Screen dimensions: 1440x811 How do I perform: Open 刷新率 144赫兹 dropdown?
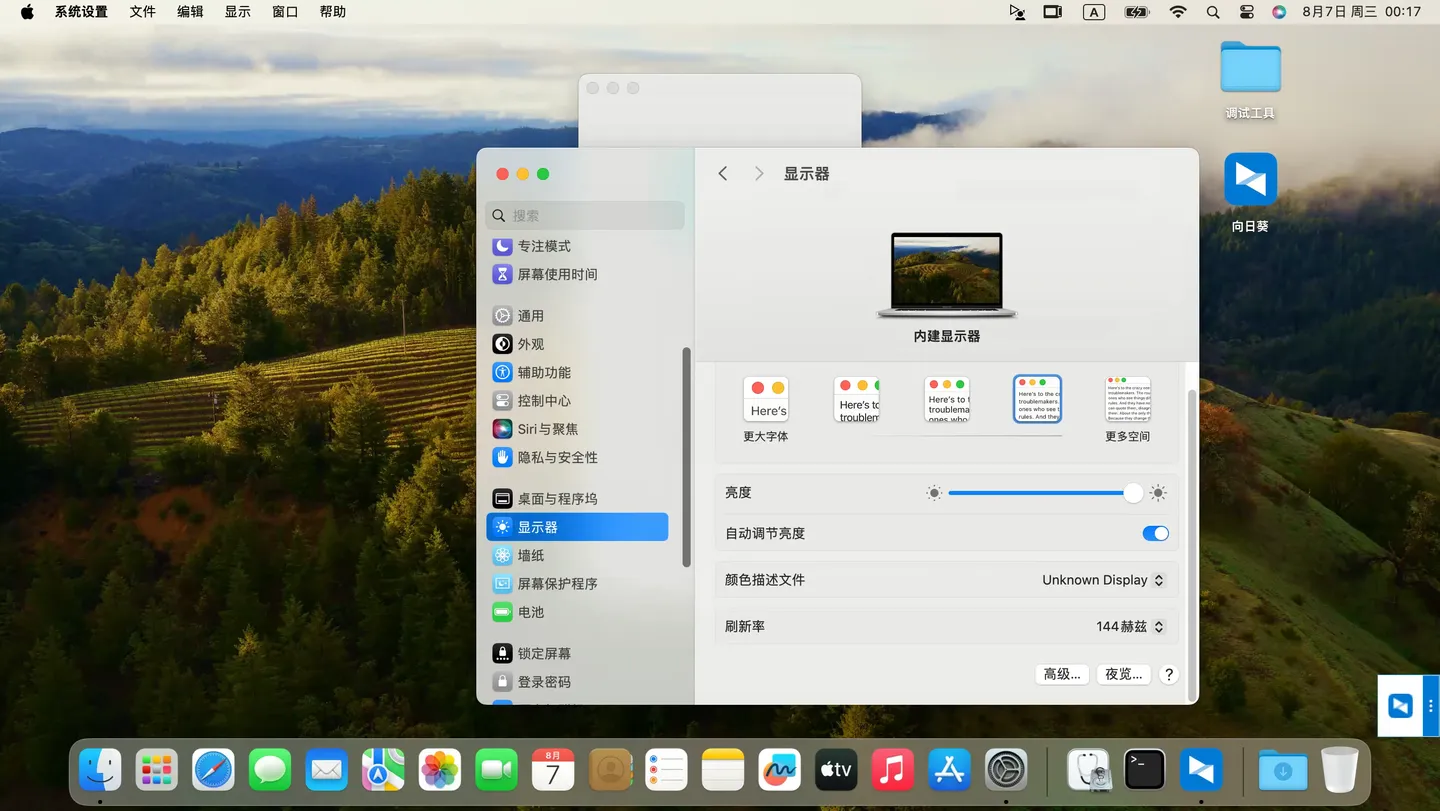(1130, 627)
